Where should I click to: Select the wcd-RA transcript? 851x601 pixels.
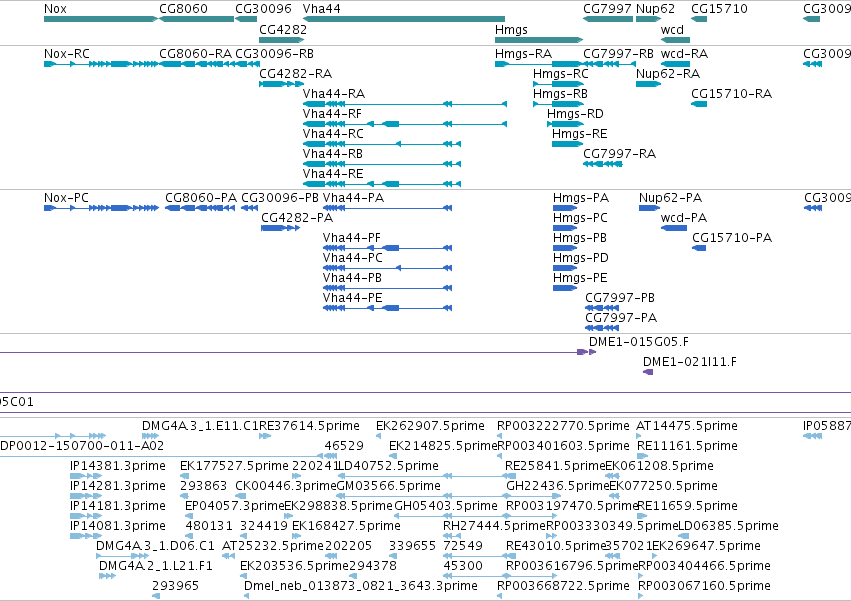point(675,64)
